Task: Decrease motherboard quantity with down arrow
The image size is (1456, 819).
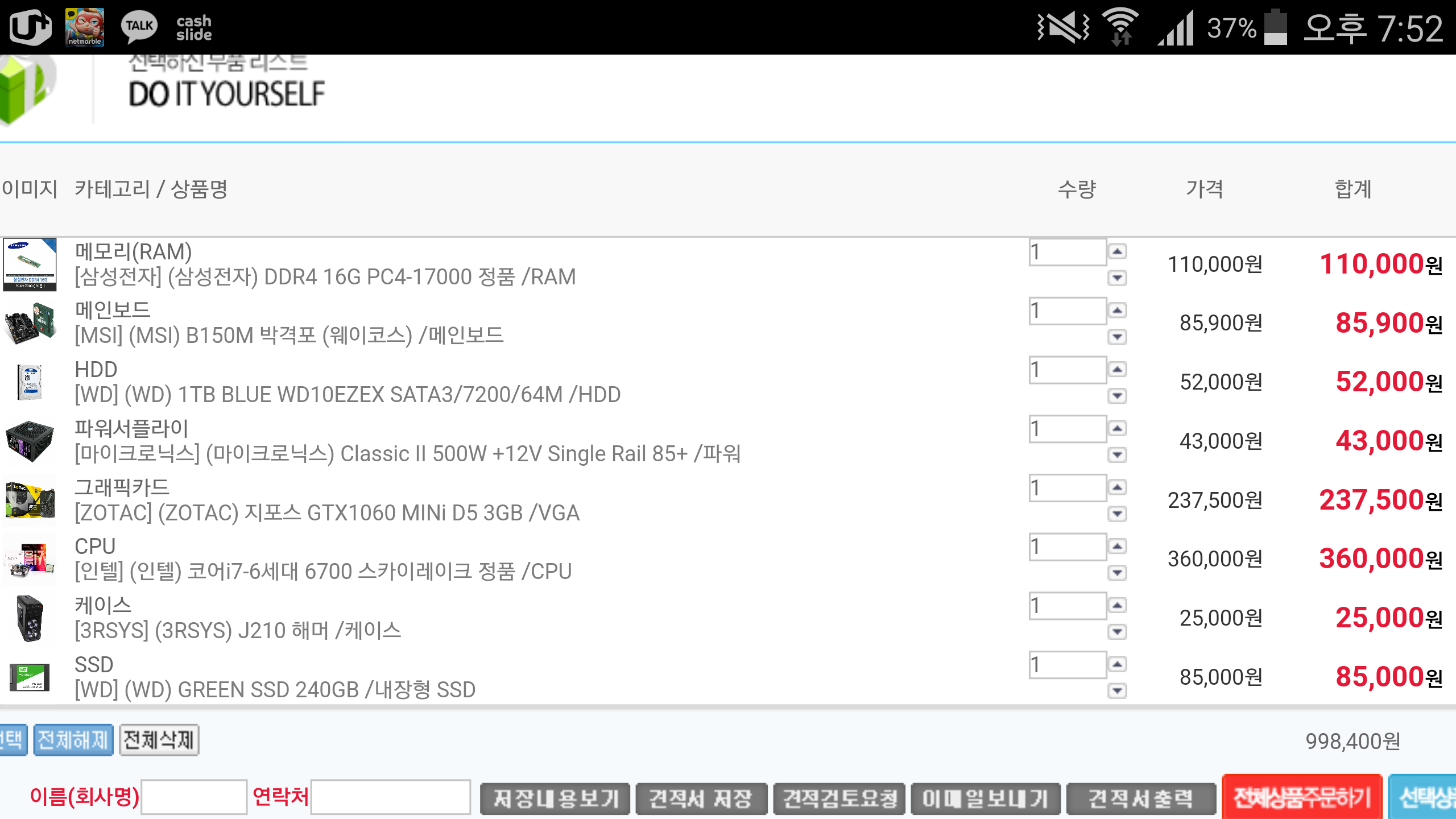Action: click(x=1118, y=337)
